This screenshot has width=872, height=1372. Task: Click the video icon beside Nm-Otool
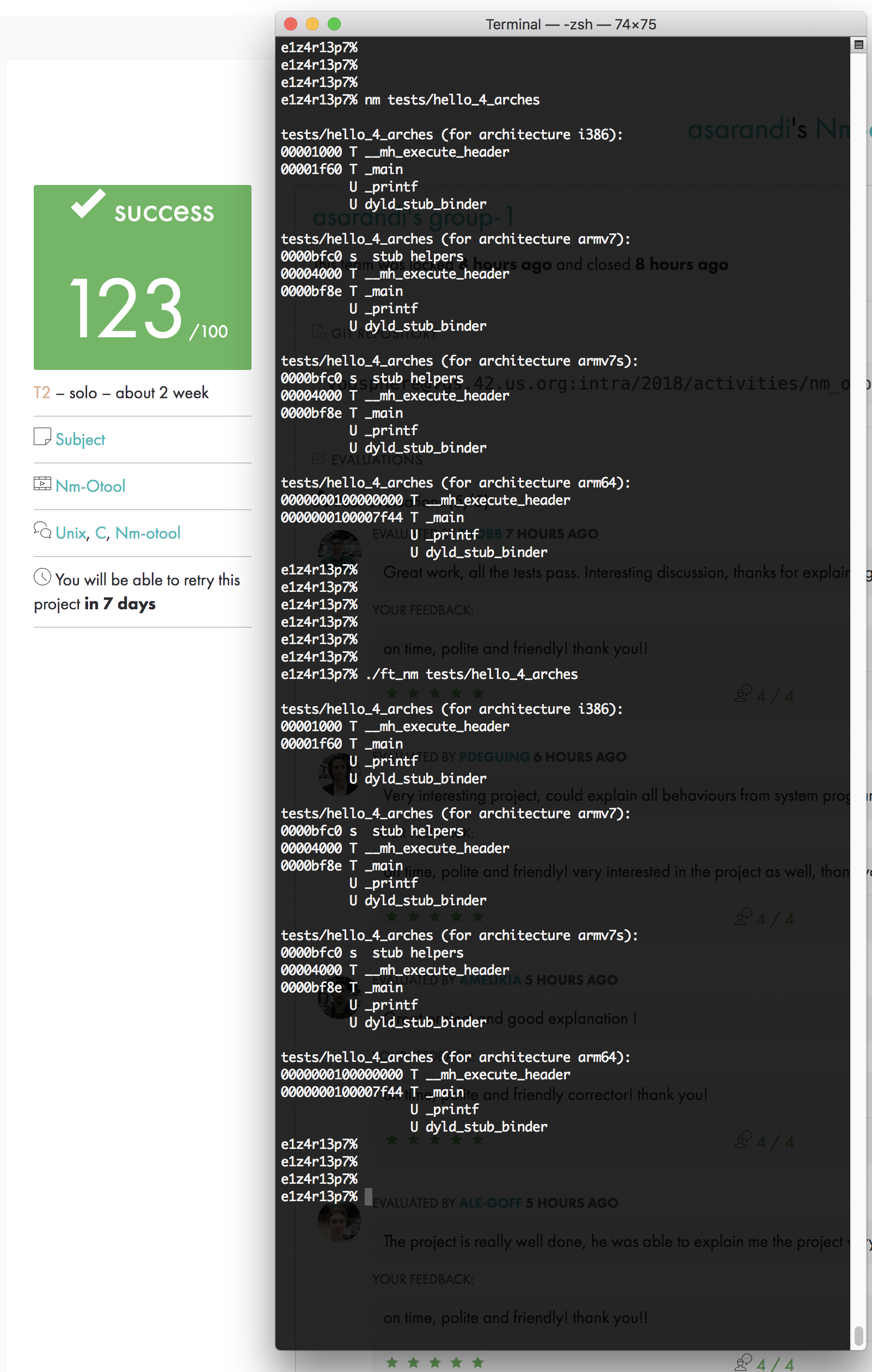coord(42,484)
